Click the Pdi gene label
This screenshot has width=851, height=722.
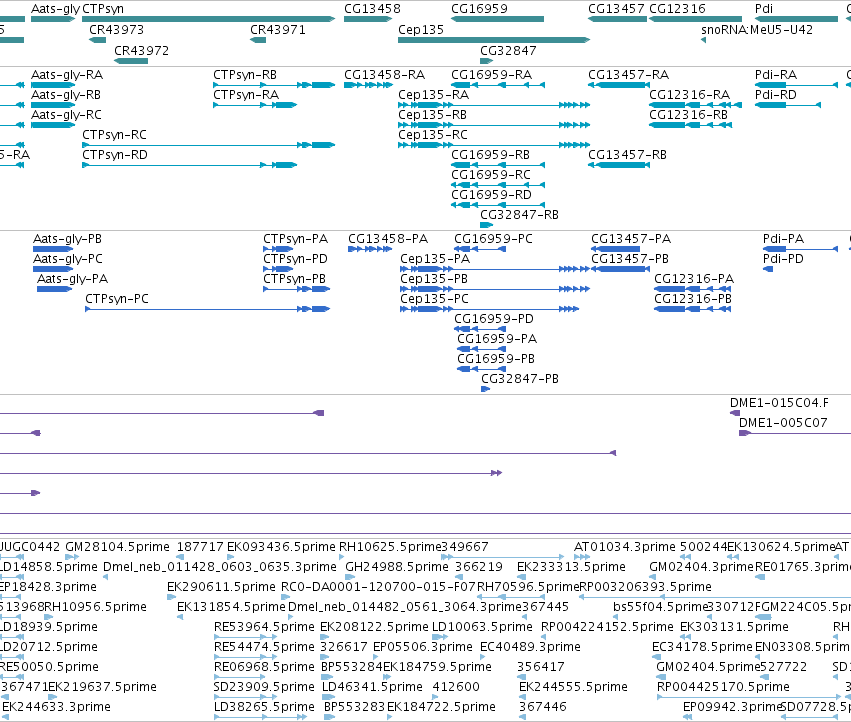[x=764, y=9]
